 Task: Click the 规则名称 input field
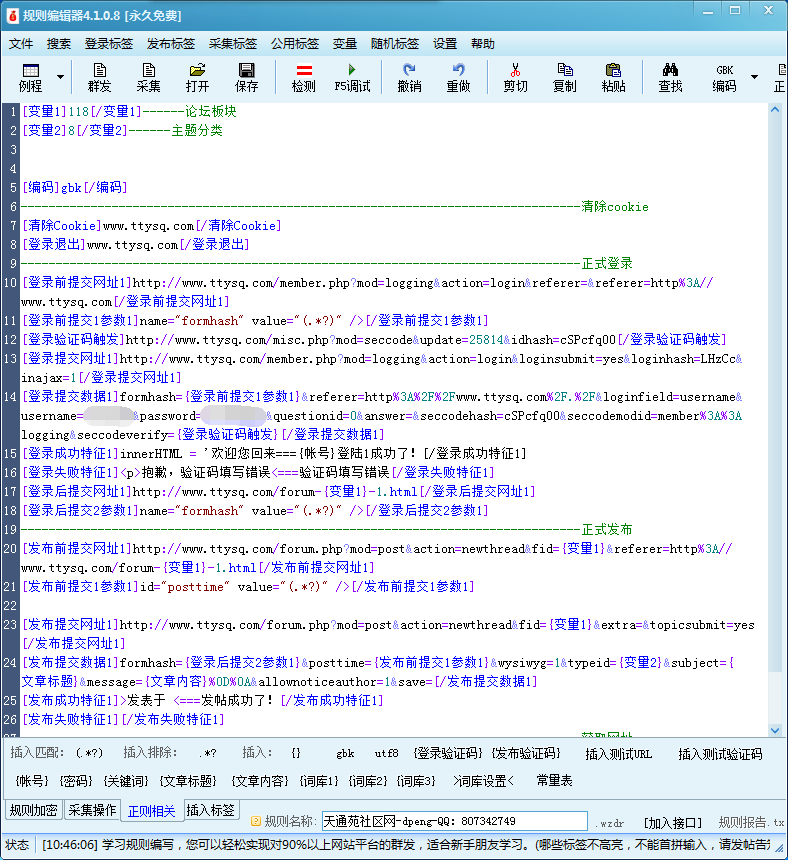click(x=454, y=821)
